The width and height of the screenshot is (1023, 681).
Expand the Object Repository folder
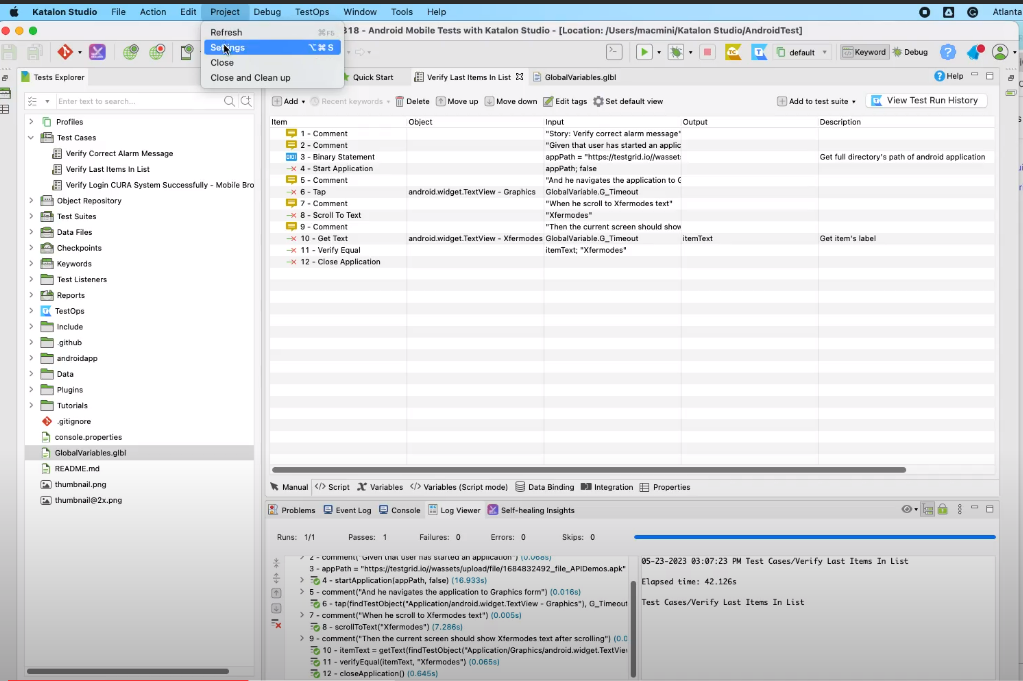pyautogui.click(x=31, y=200)
